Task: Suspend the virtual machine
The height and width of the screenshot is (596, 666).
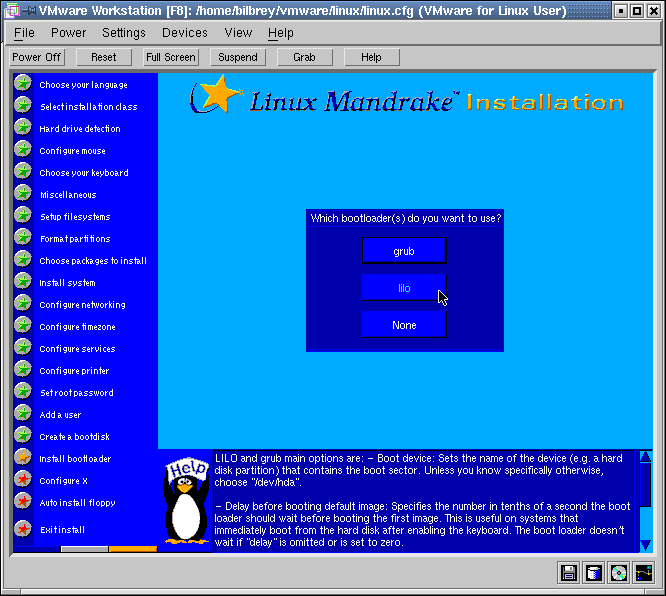Action: (238, 57)
